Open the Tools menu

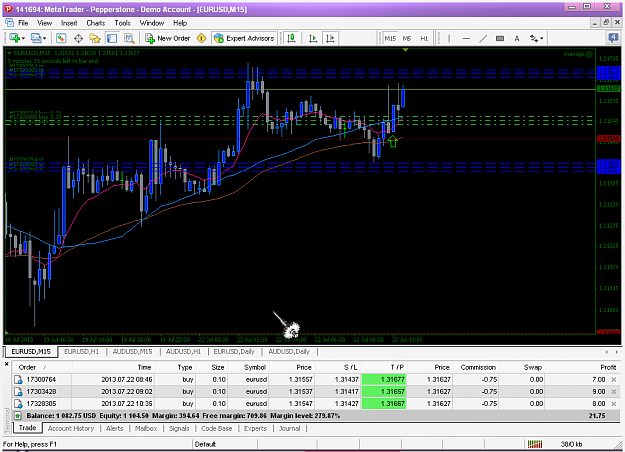122,23
